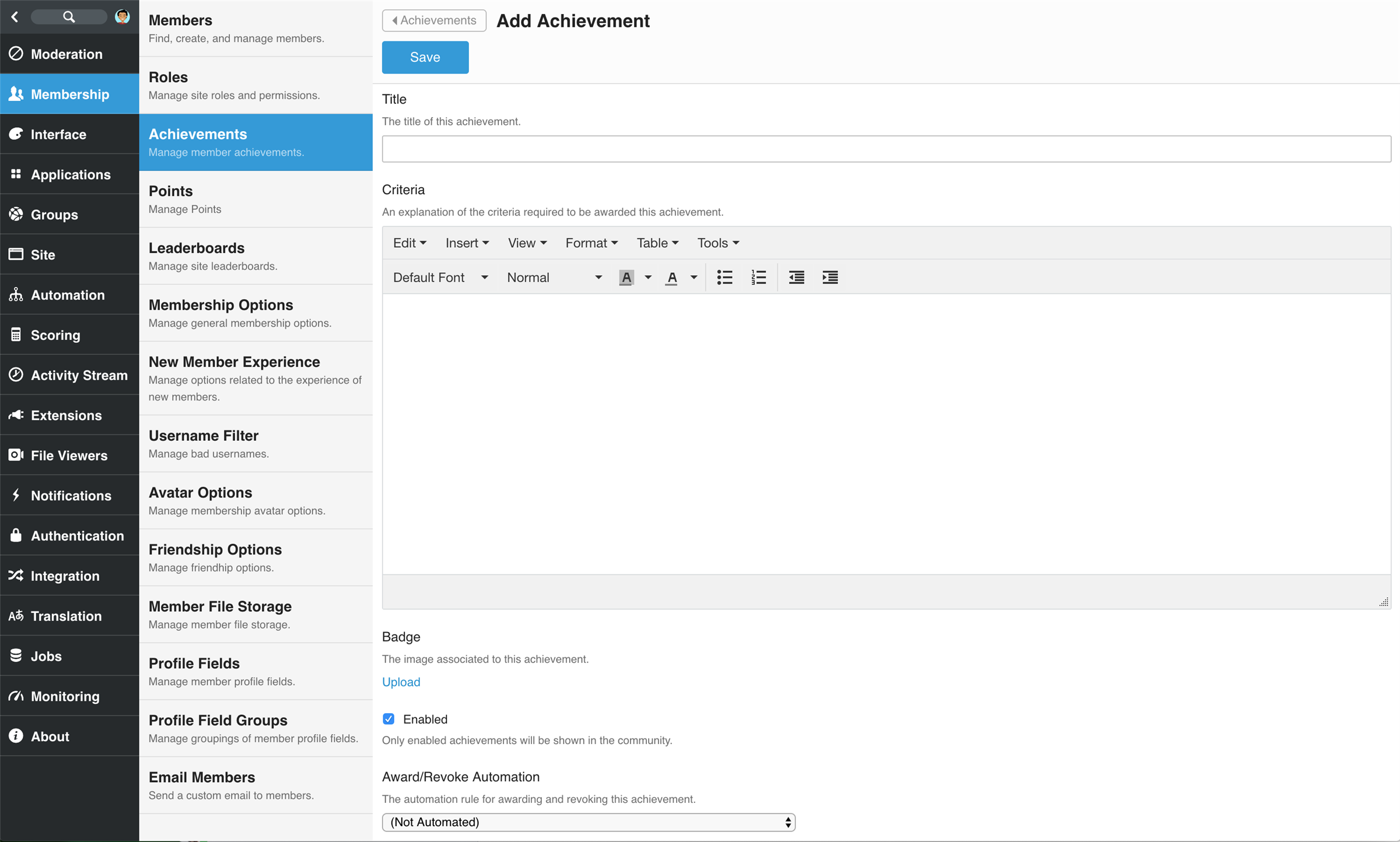This screenshot has width=1400, height=842.
Task: Open the Table menu
Action: coord(657,243)
